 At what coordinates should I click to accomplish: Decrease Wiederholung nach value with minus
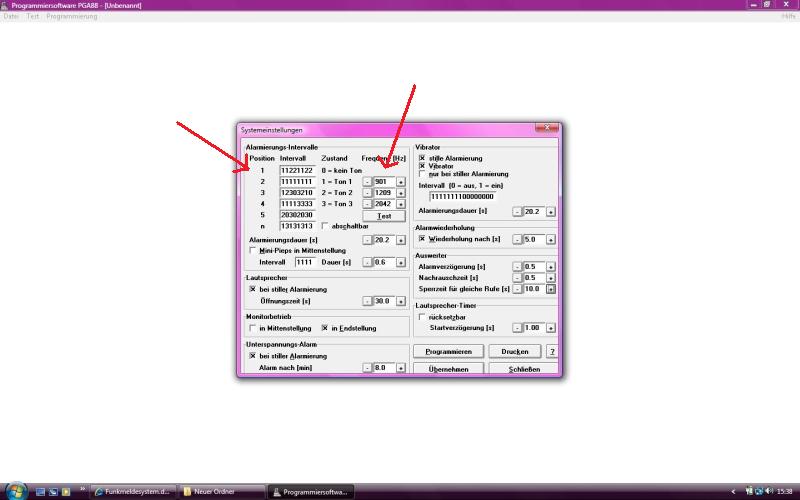pos(516,240)
